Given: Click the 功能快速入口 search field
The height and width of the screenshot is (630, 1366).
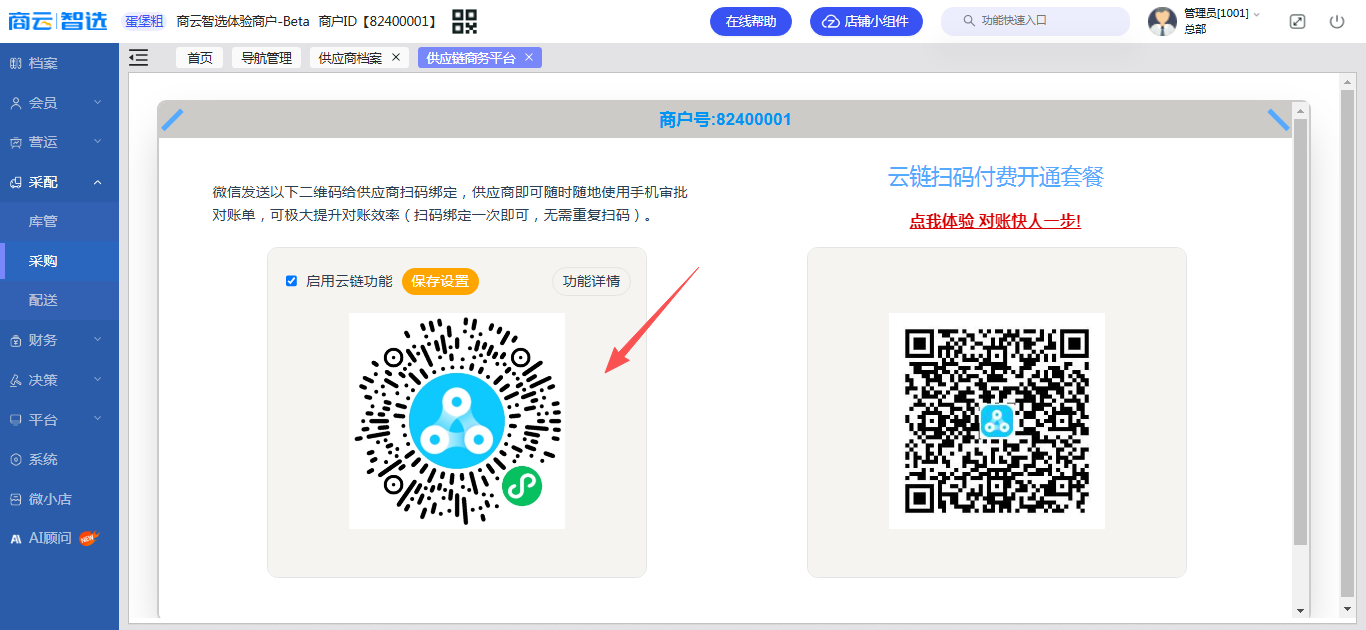Looking at the screenshot, I should (x=1040, y=20).
